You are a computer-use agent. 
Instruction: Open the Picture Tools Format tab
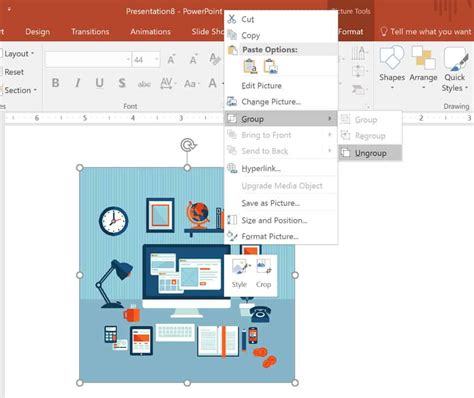pos(351,32)
